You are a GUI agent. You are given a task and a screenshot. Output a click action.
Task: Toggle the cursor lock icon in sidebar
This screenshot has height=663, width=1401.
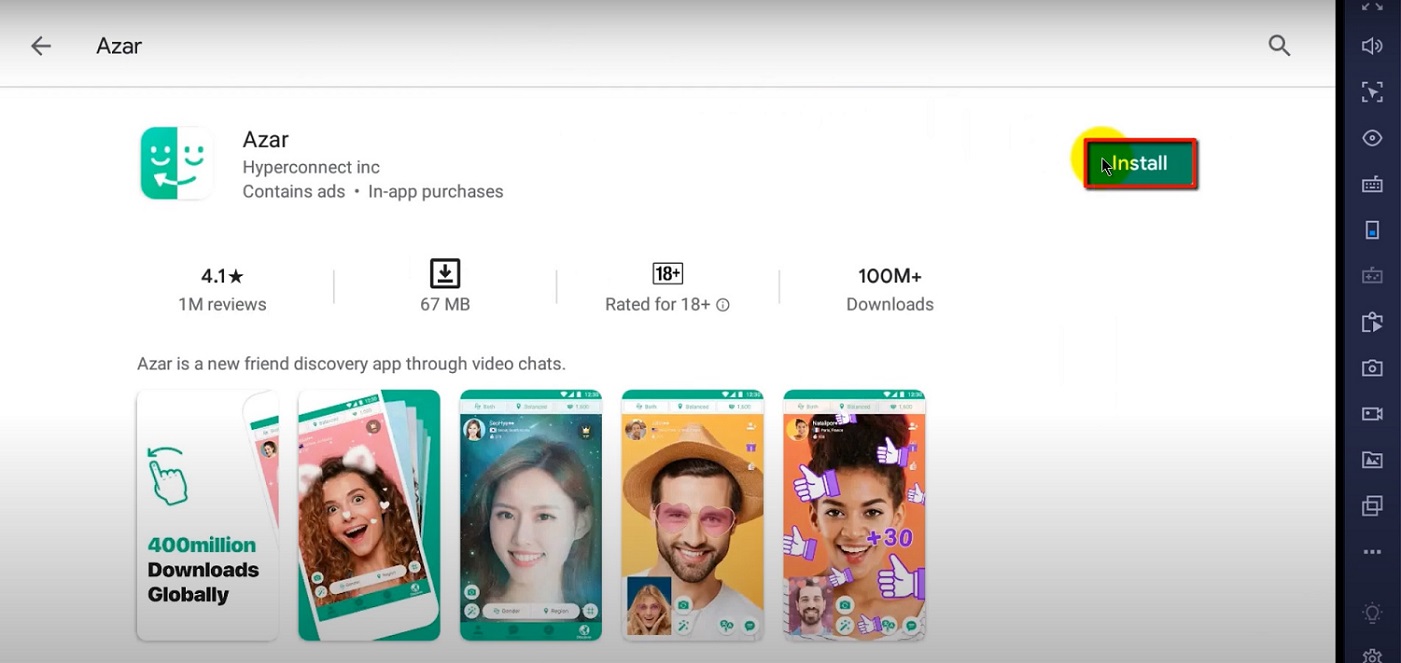(1372, 92)
